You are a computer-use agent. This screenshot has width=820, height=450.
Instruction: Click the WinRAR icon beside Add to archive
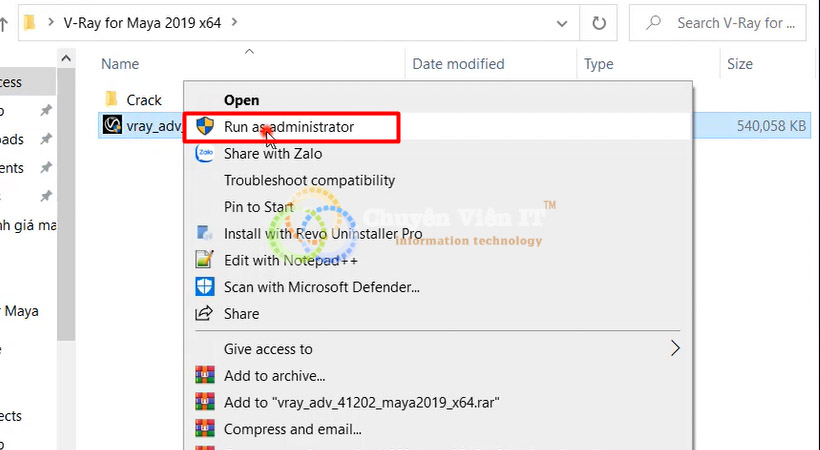204,375
